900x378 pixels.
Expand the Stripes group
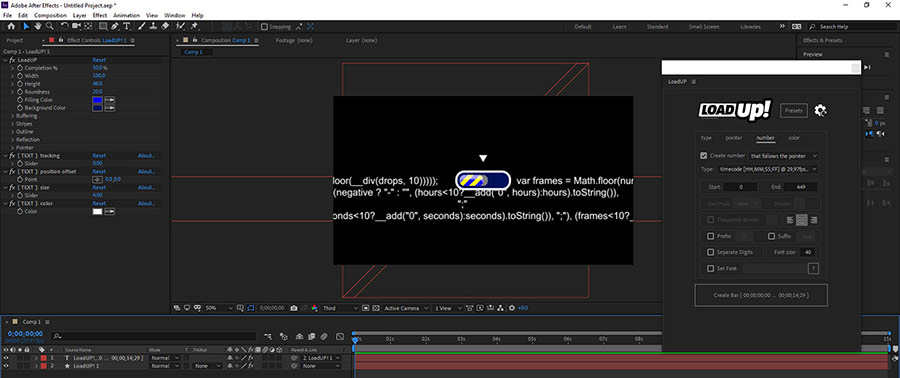[x=13, y=124]
